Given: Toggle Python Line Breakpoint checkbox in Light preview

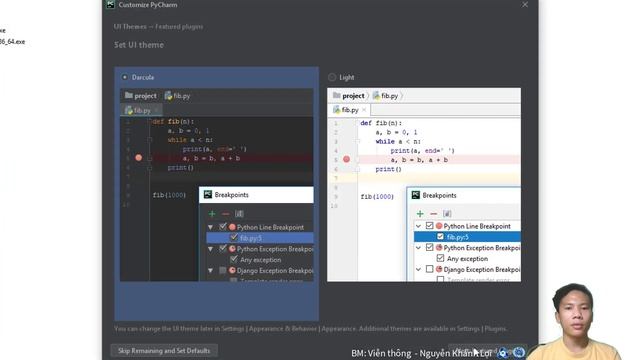Looking at the screenshot, I should click(429, 225).
